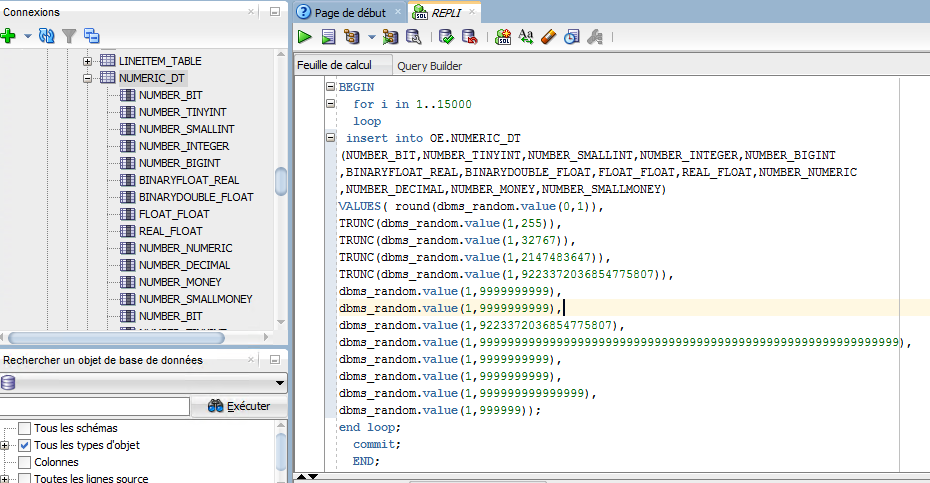Collapse the BEGIN code block
This screenshot has height=483, width=930.
(x=330, y=87)
